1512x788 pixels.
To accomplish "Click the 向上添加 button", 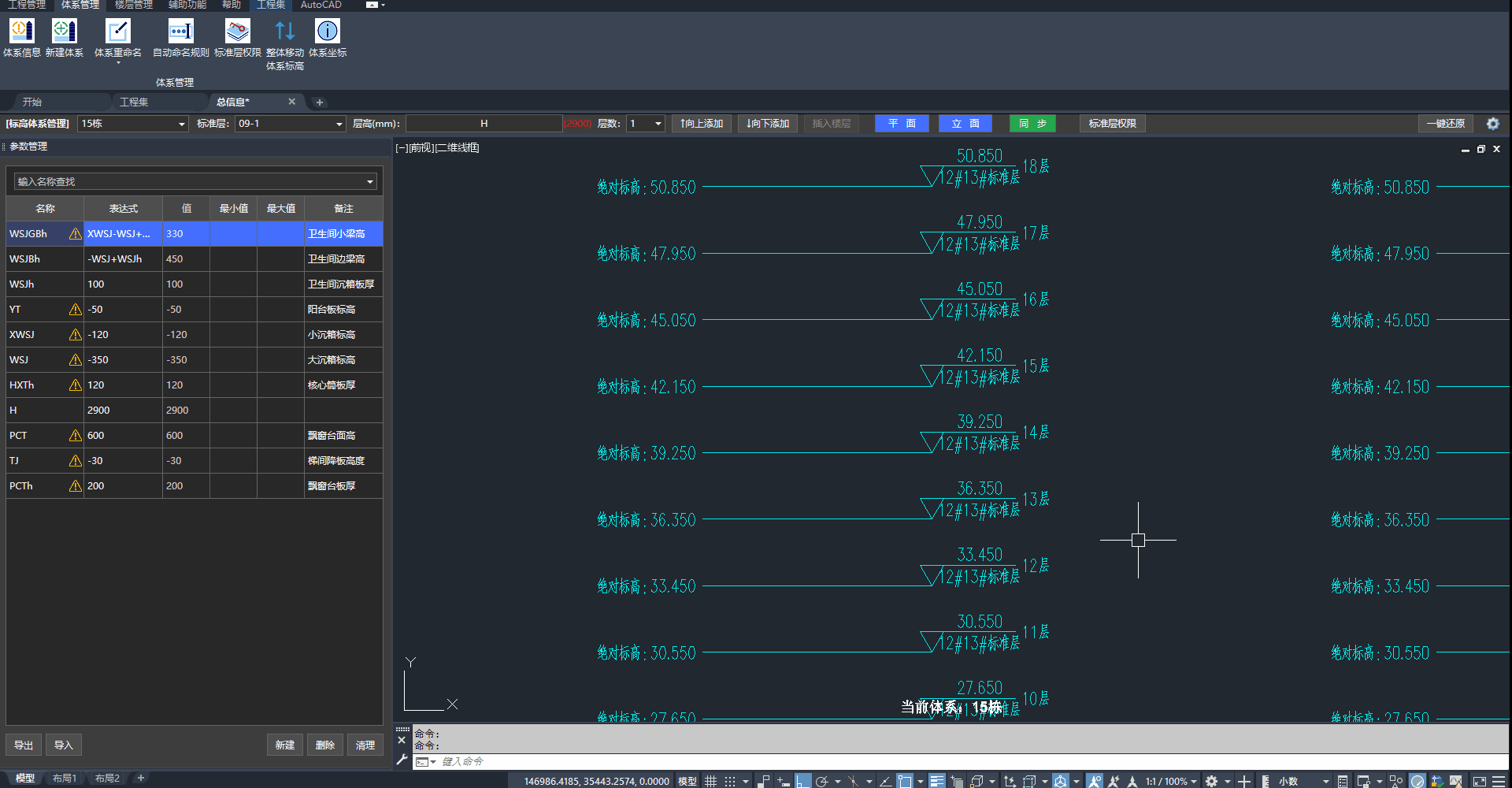I will pyautogui.click(x=702, y=124).
